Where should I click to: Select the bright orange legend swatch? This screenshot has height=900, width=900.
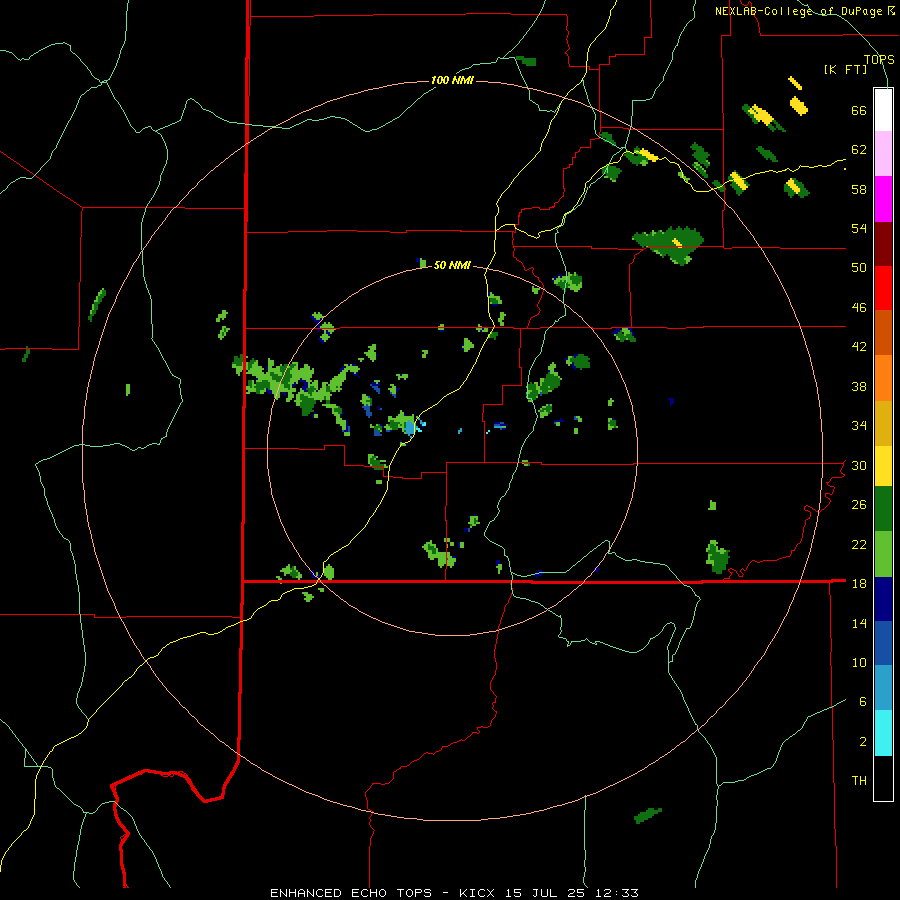coord(883,378)
